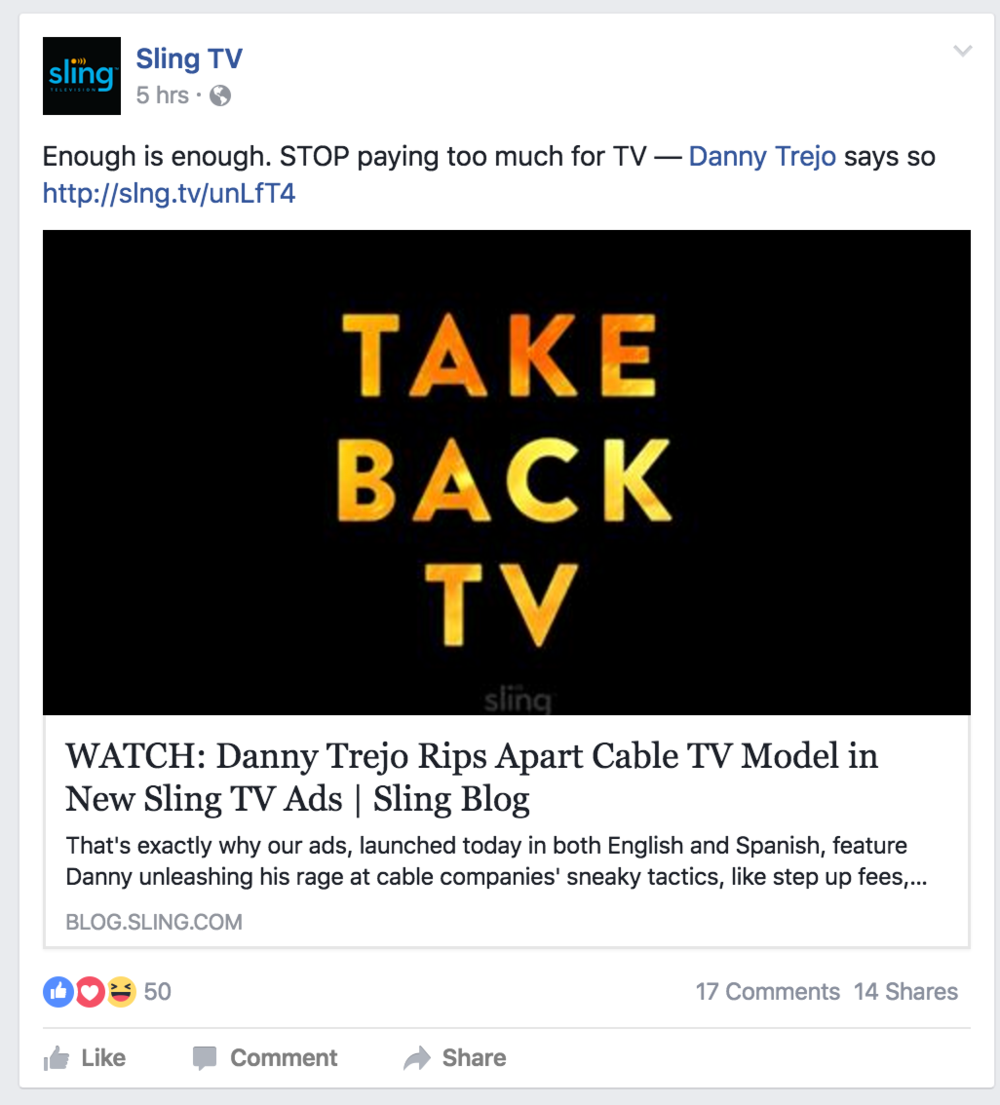Viewport: 1000px width, 1105px height.
Task: View the 17 Comments
Action: tap(767, 992)
